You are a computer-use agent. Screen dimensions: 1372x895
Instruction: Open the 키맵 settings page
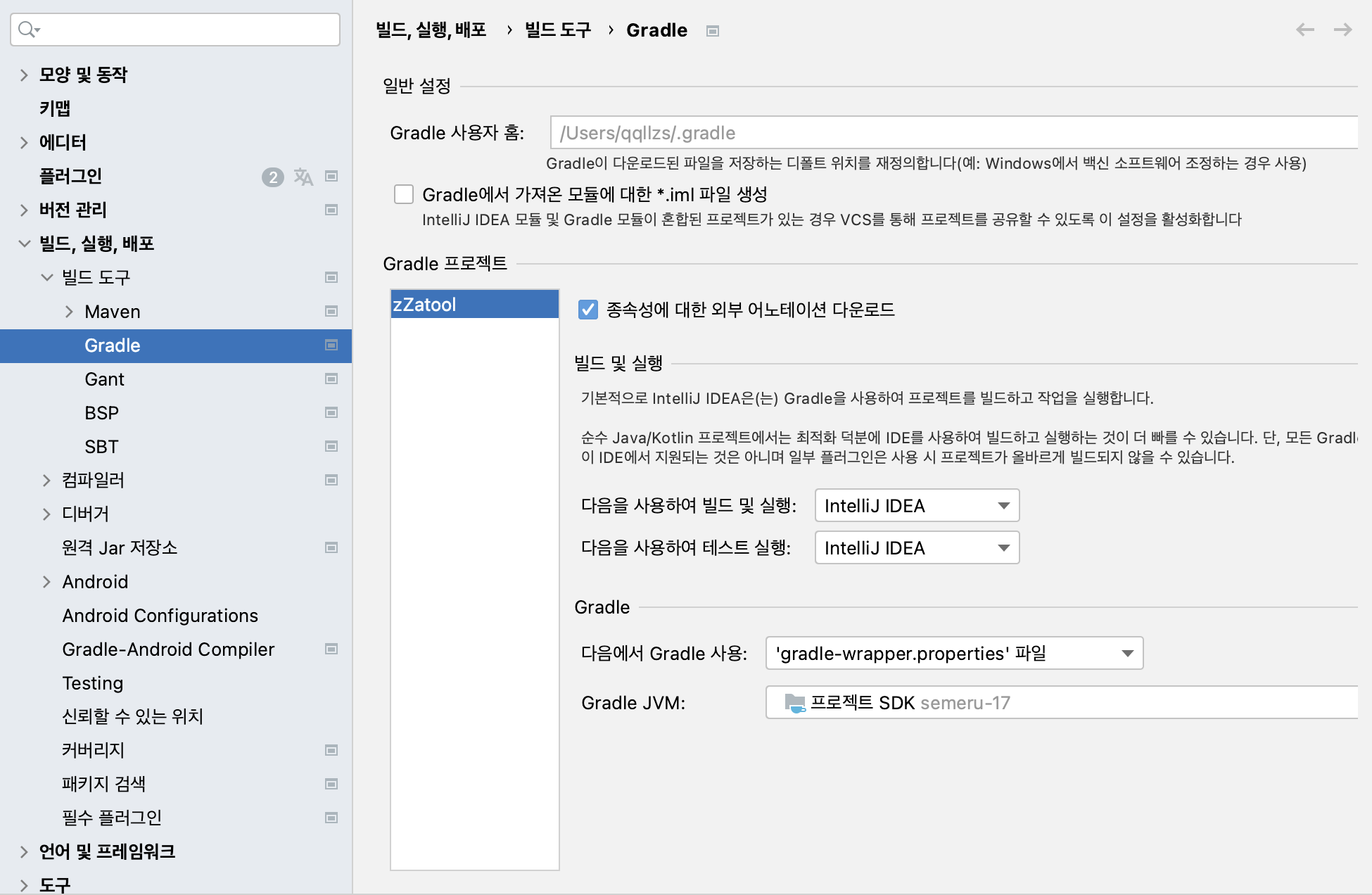click(x=55, y=108)
